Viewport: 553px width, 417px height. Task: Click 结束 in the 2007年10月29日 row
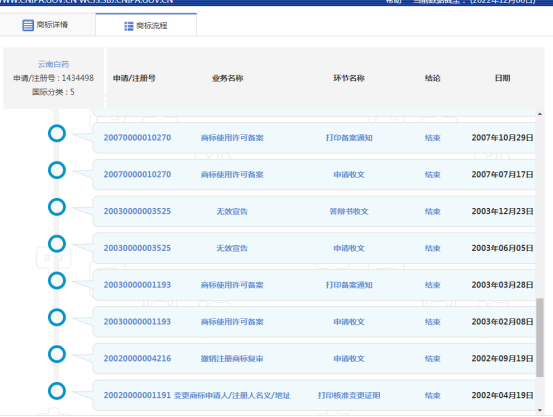click(433, 138)
